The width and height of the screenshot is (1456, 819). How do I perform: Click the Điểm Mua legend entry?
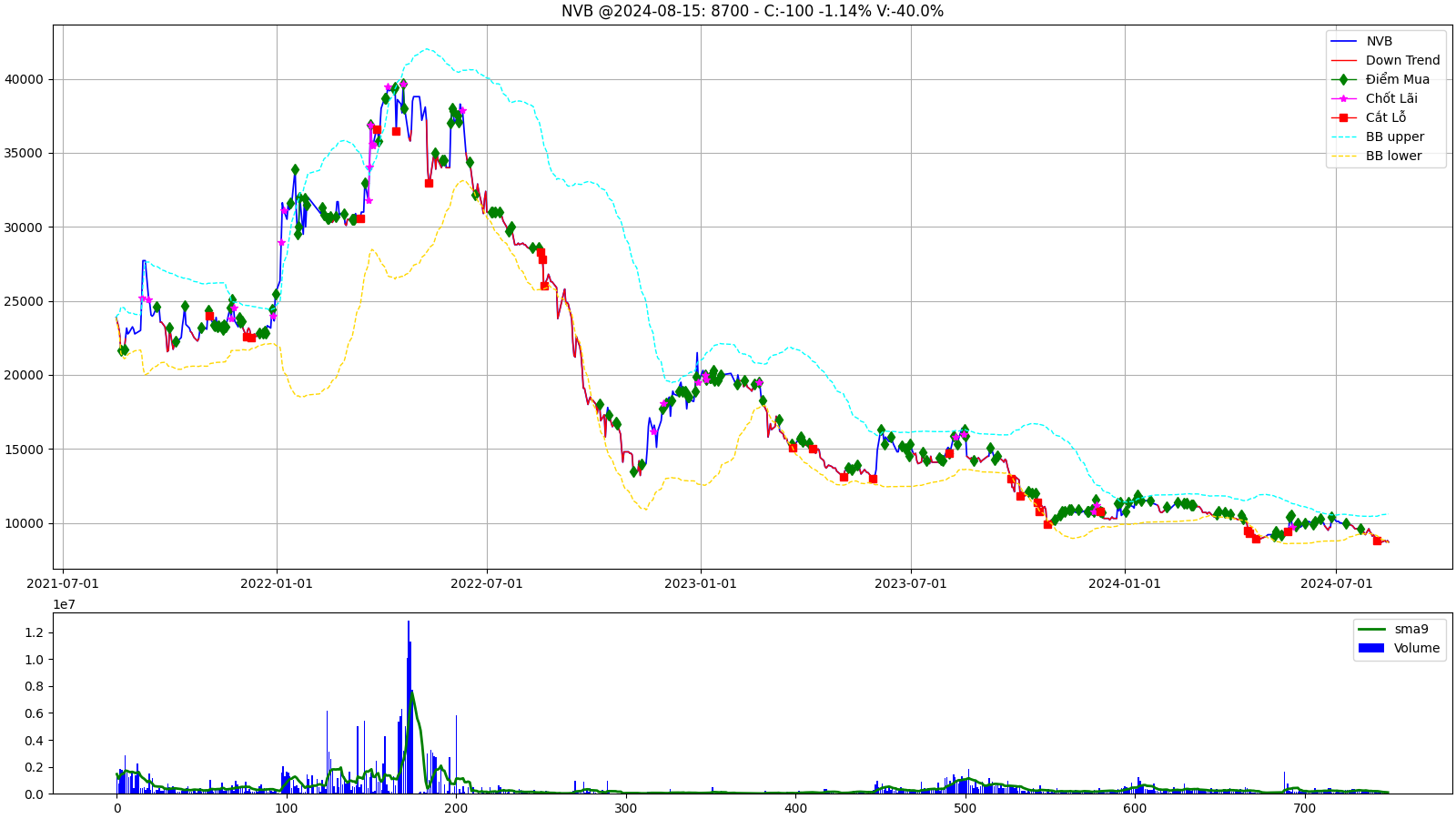click(x=1380, y=79)
